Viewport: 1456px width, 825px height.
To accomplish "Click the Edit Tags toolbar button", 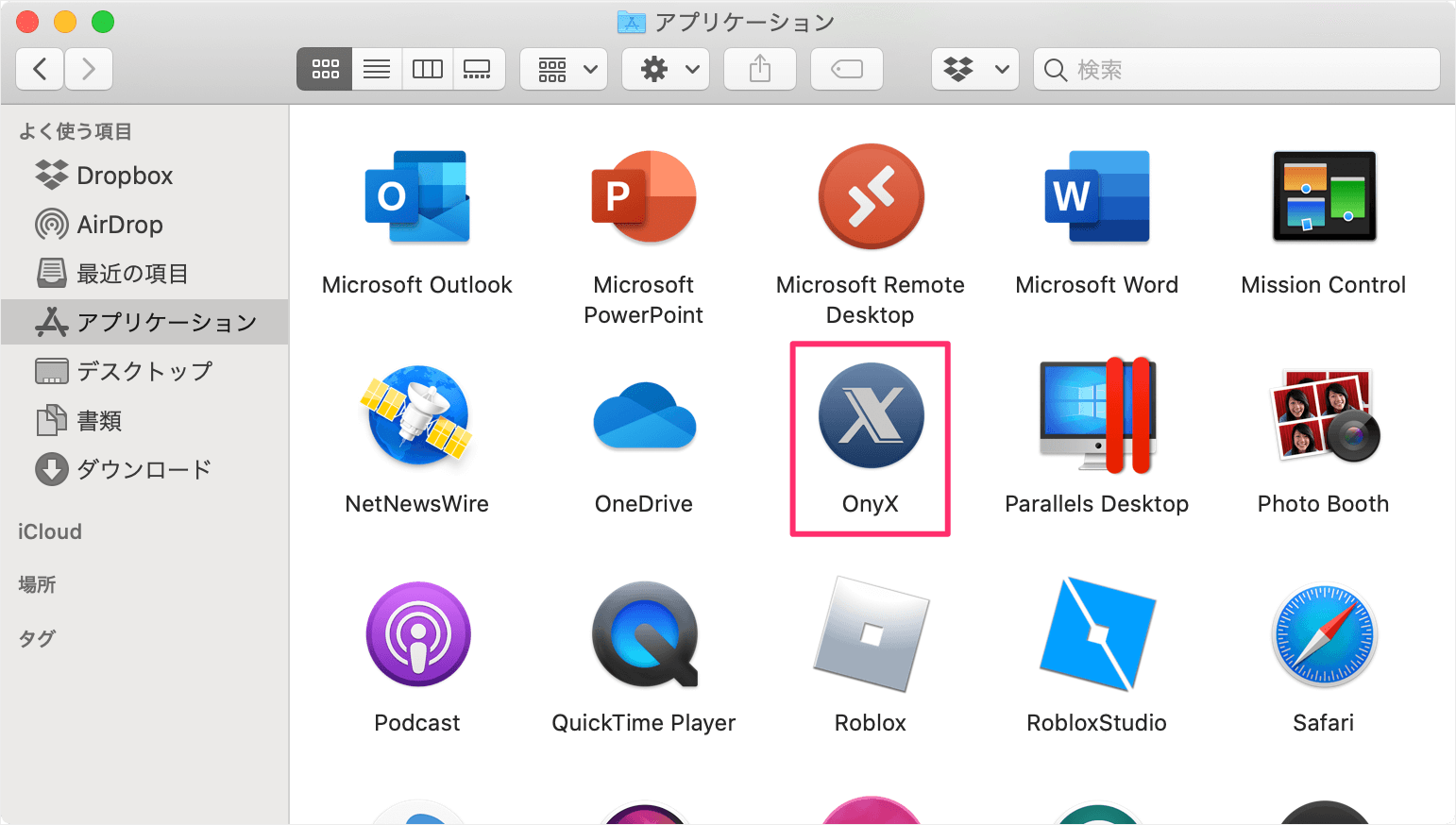I will tap(847, 69).
